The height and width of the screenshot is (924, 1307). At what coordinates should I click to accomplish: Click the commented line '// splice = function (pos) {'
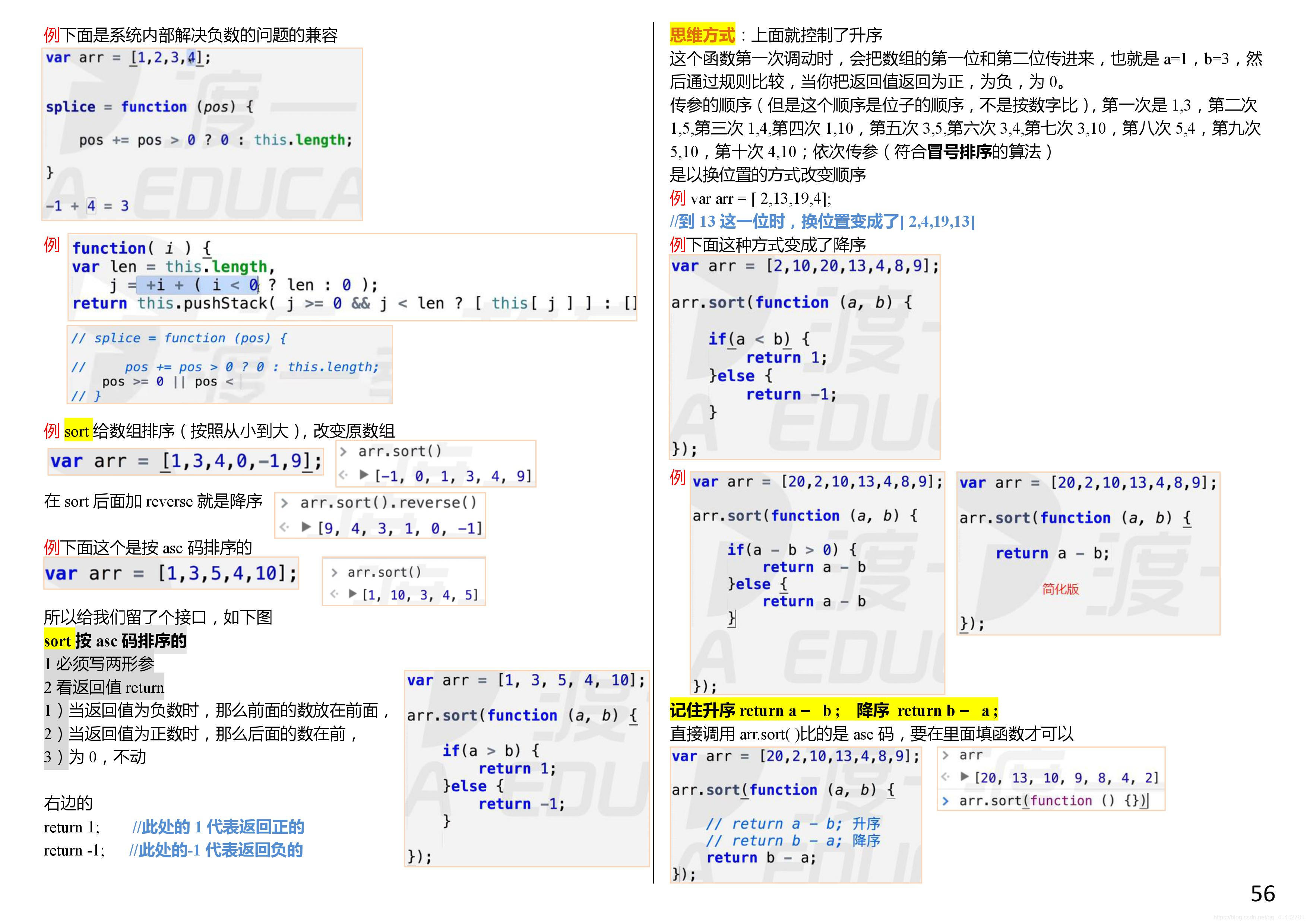(x=179, y=338)
